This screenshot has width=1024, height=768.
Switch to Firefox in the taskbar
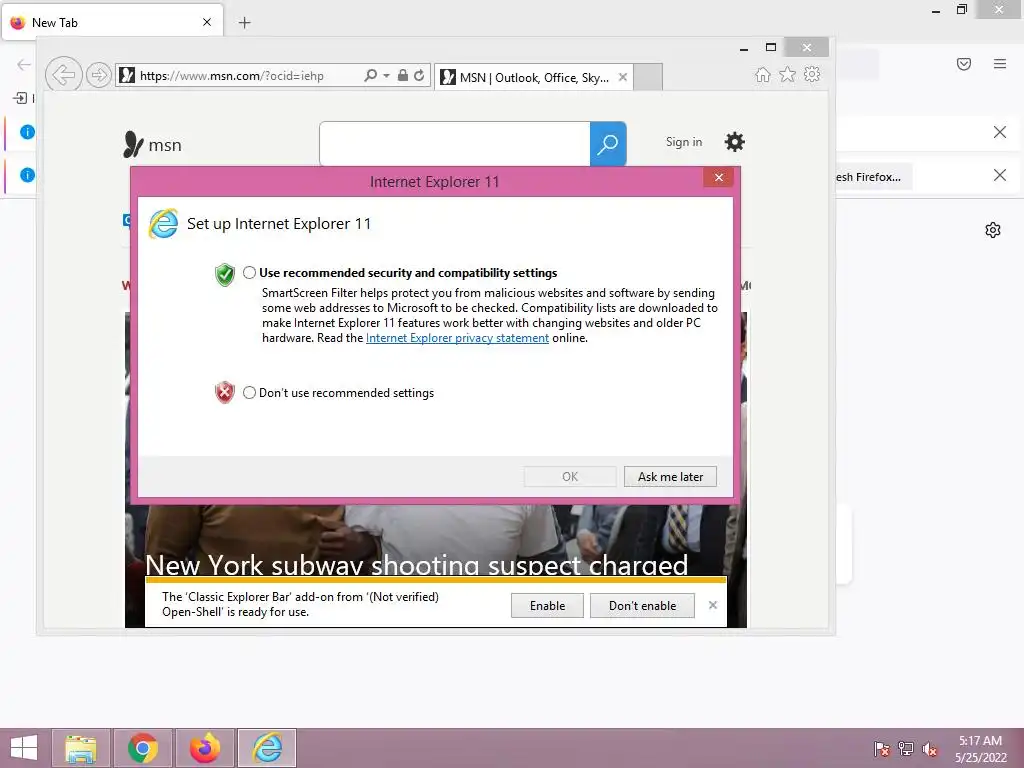[205, 748]
